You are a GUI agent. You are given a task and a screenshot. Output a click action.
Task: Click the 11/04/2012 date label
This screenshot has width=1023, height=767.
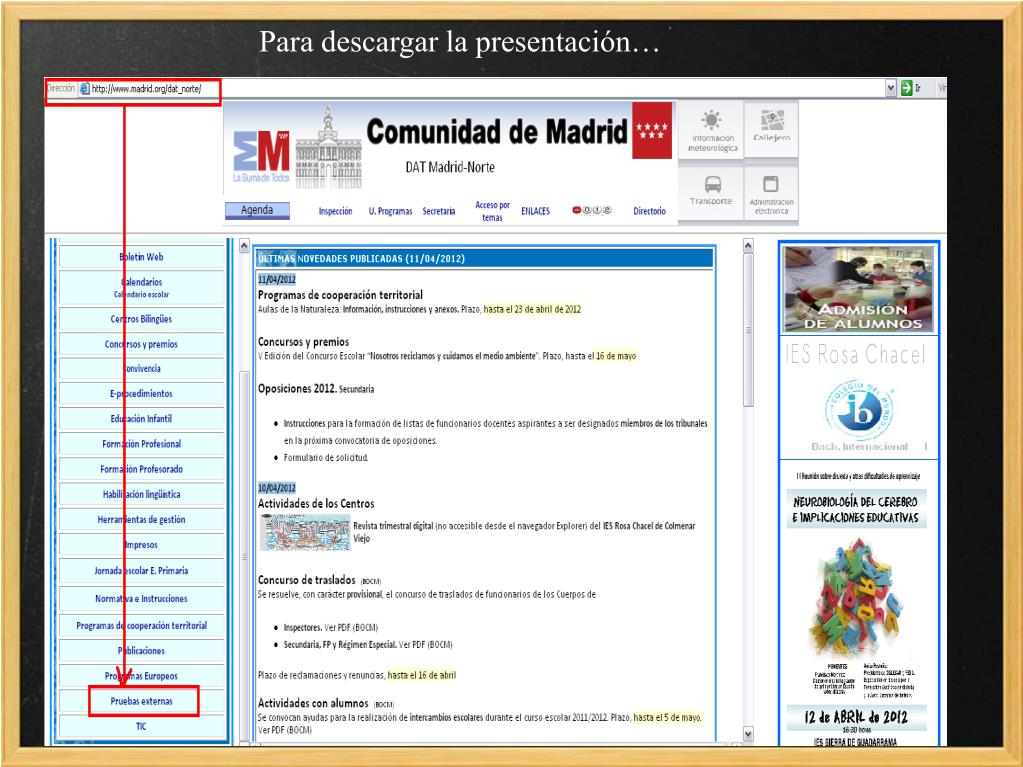(277, 279)
